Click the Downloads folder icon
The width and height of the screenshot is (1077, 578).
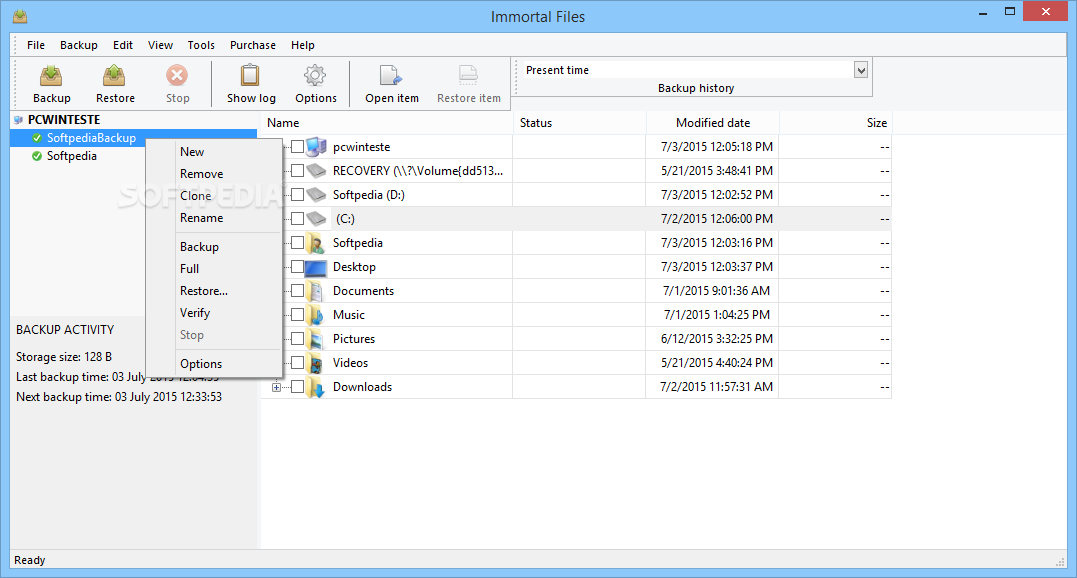pyautogui.click(x=316, y=387)
